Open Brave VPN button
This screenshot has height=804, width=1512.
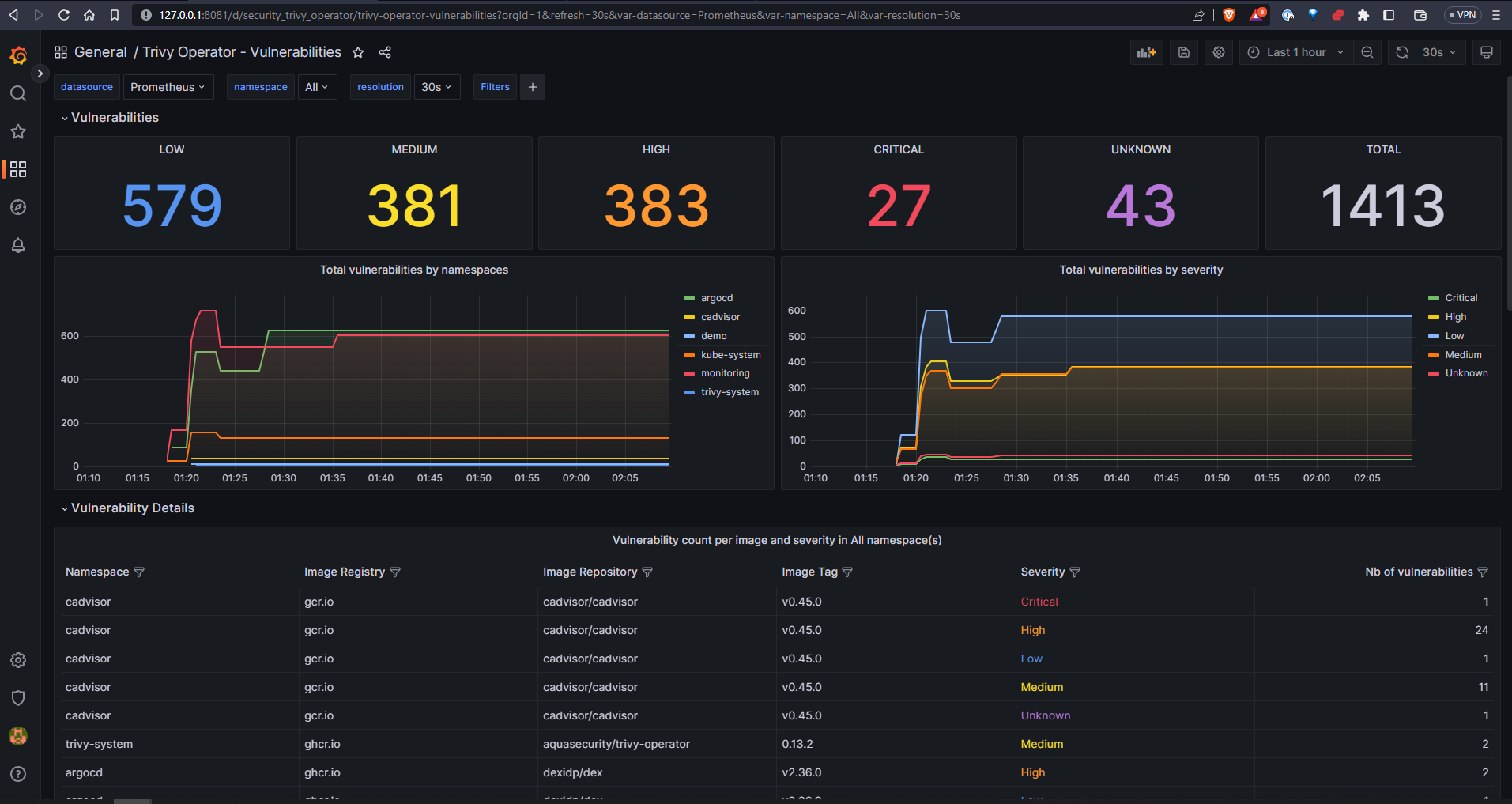point(1462,15)
